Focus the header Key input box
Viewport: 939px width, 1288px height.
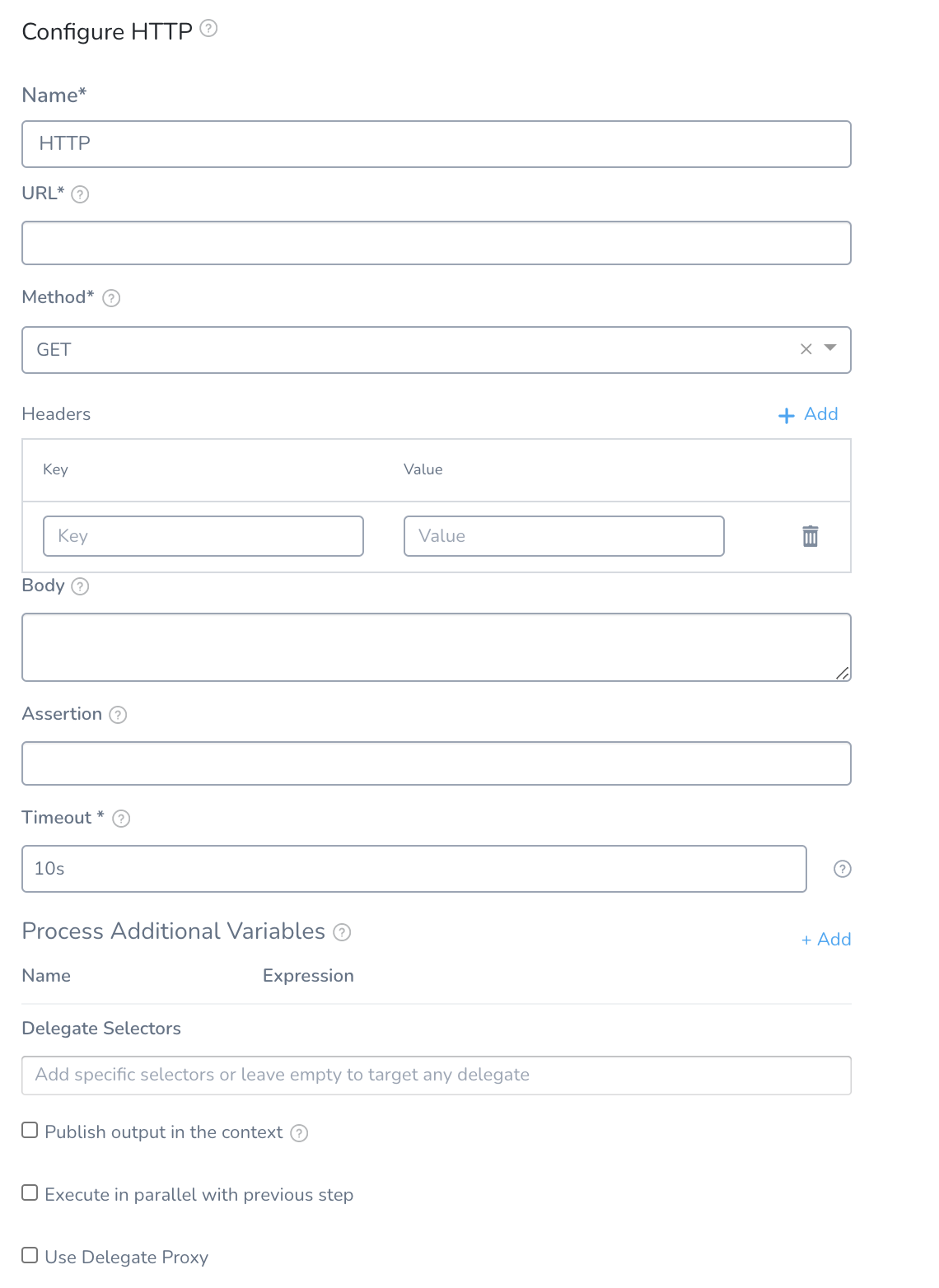coord(203,536)
